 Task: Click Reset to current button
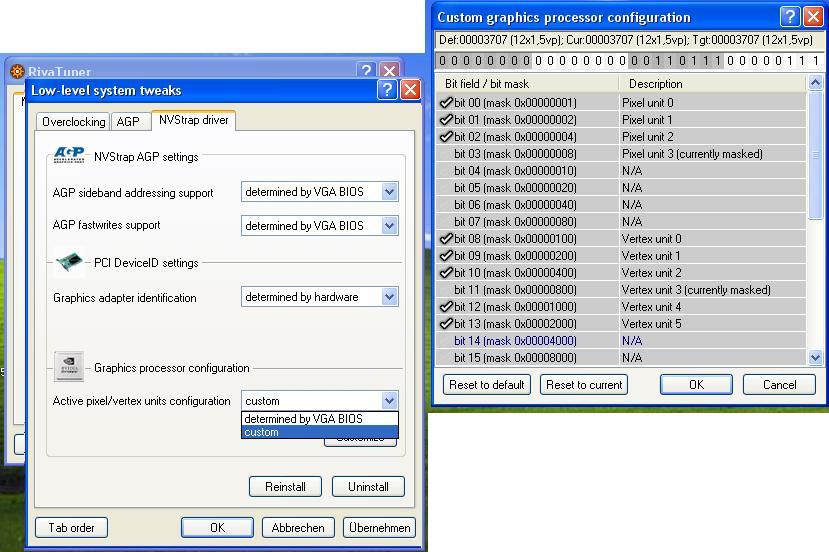(x=584, y=384)
